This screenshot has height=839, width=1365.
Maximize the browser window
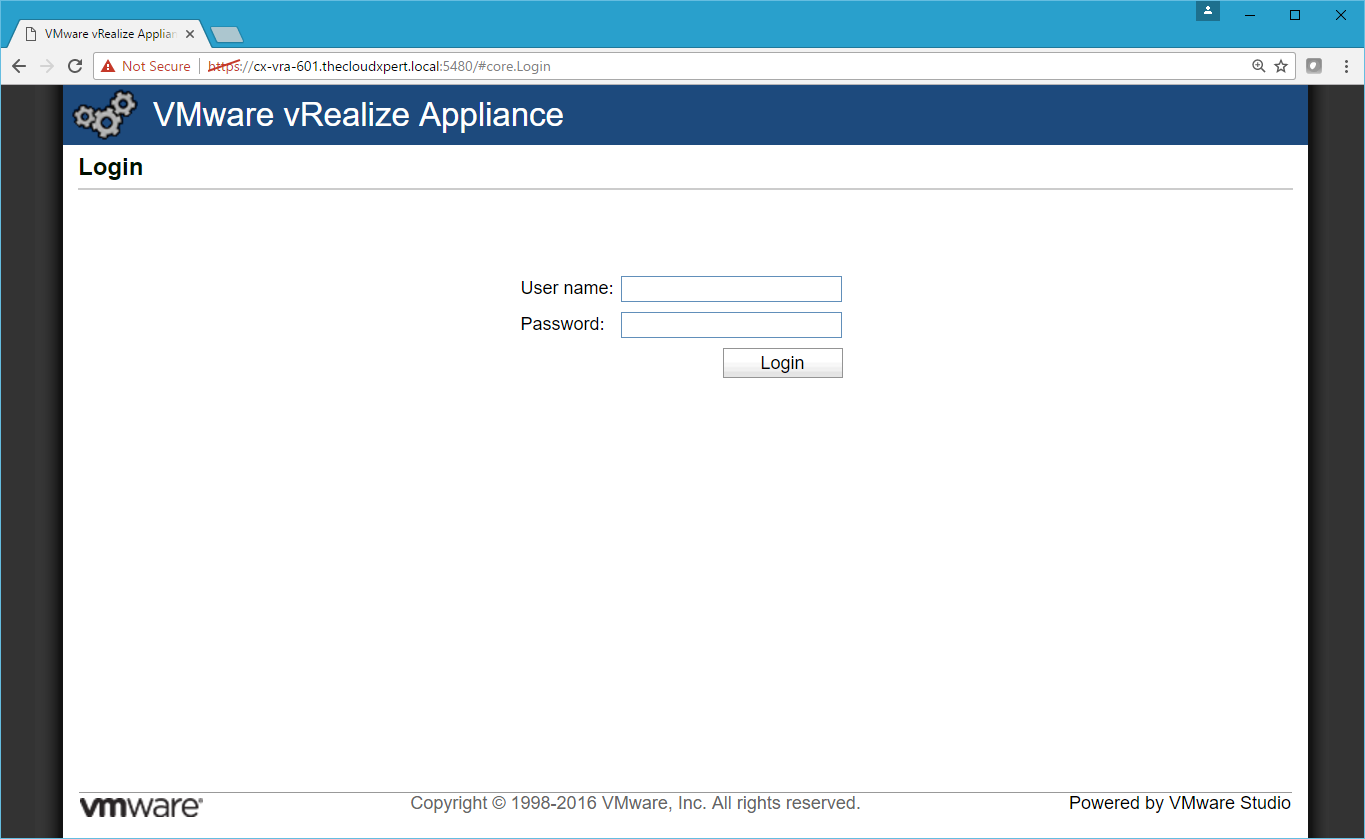(1295, 14)
